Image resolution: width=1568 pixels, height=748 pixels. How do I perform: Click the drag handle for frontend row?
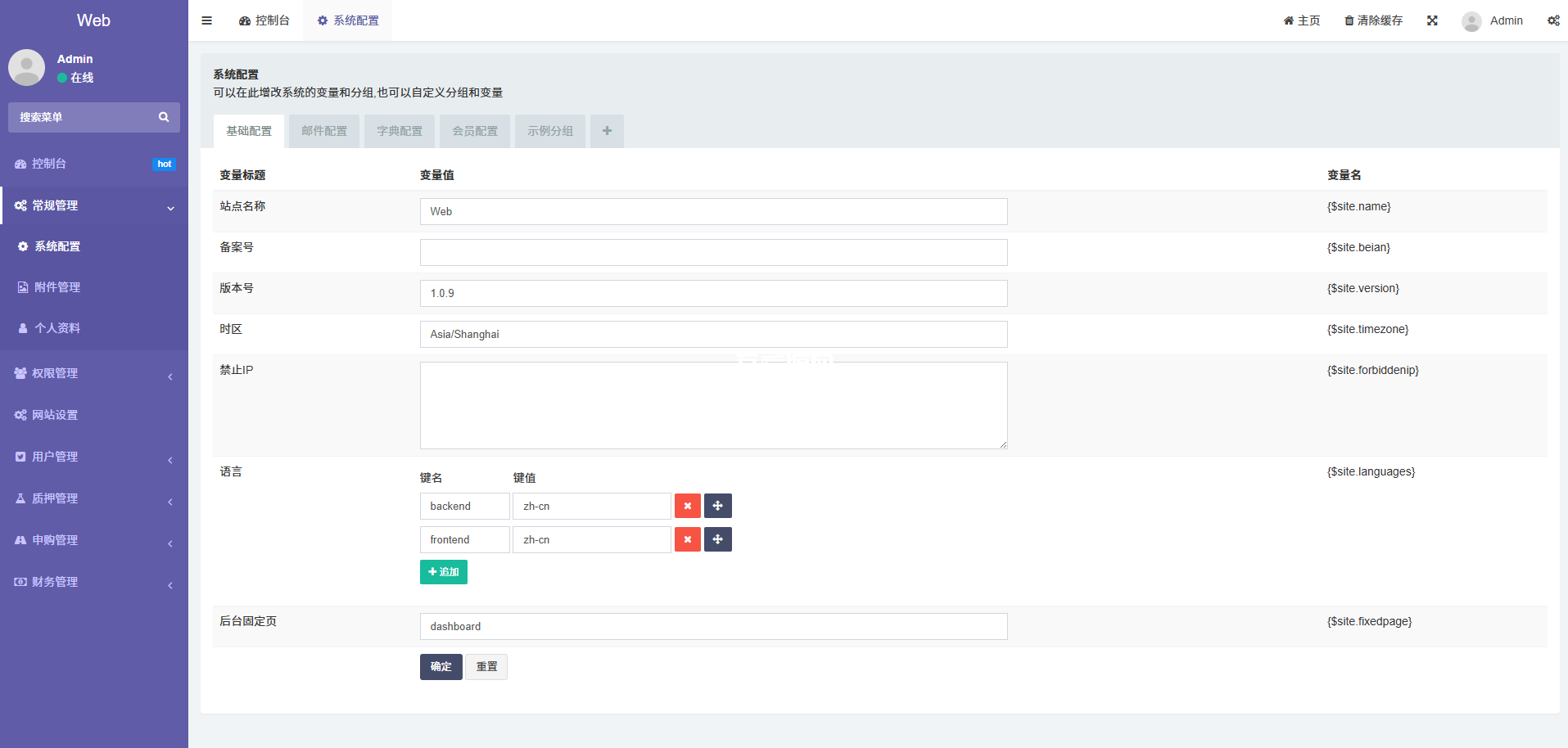[717, 540]
